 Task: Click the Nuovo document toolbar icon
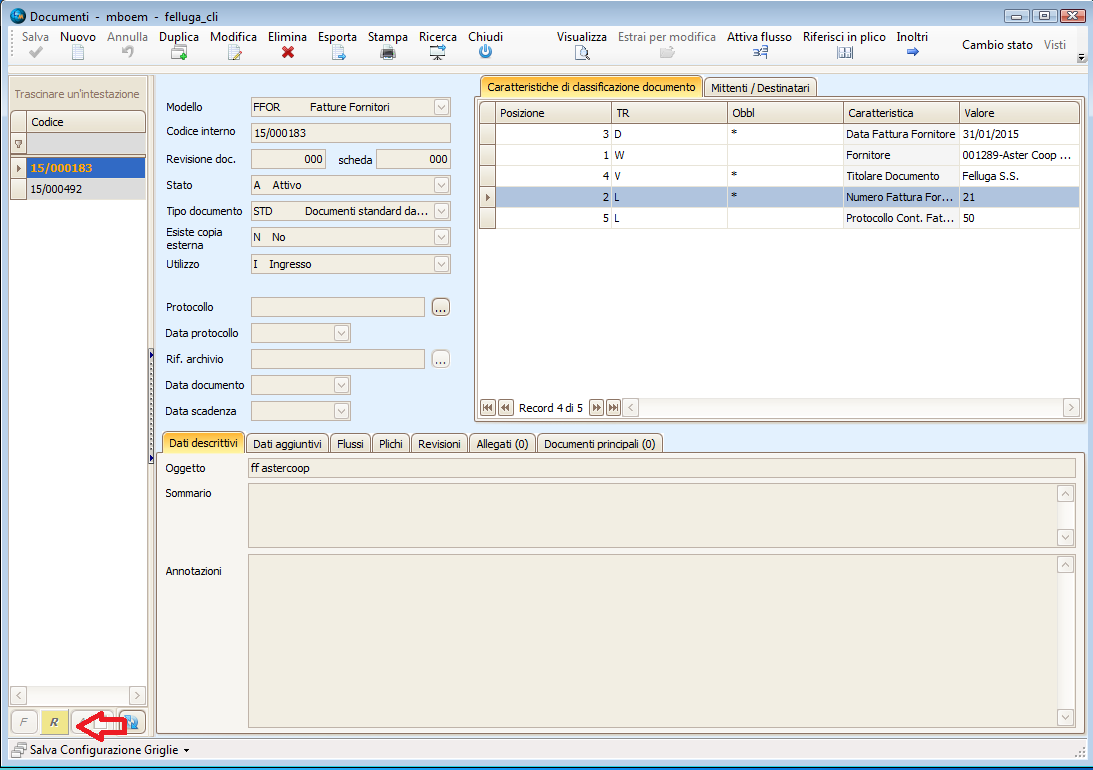78,52
